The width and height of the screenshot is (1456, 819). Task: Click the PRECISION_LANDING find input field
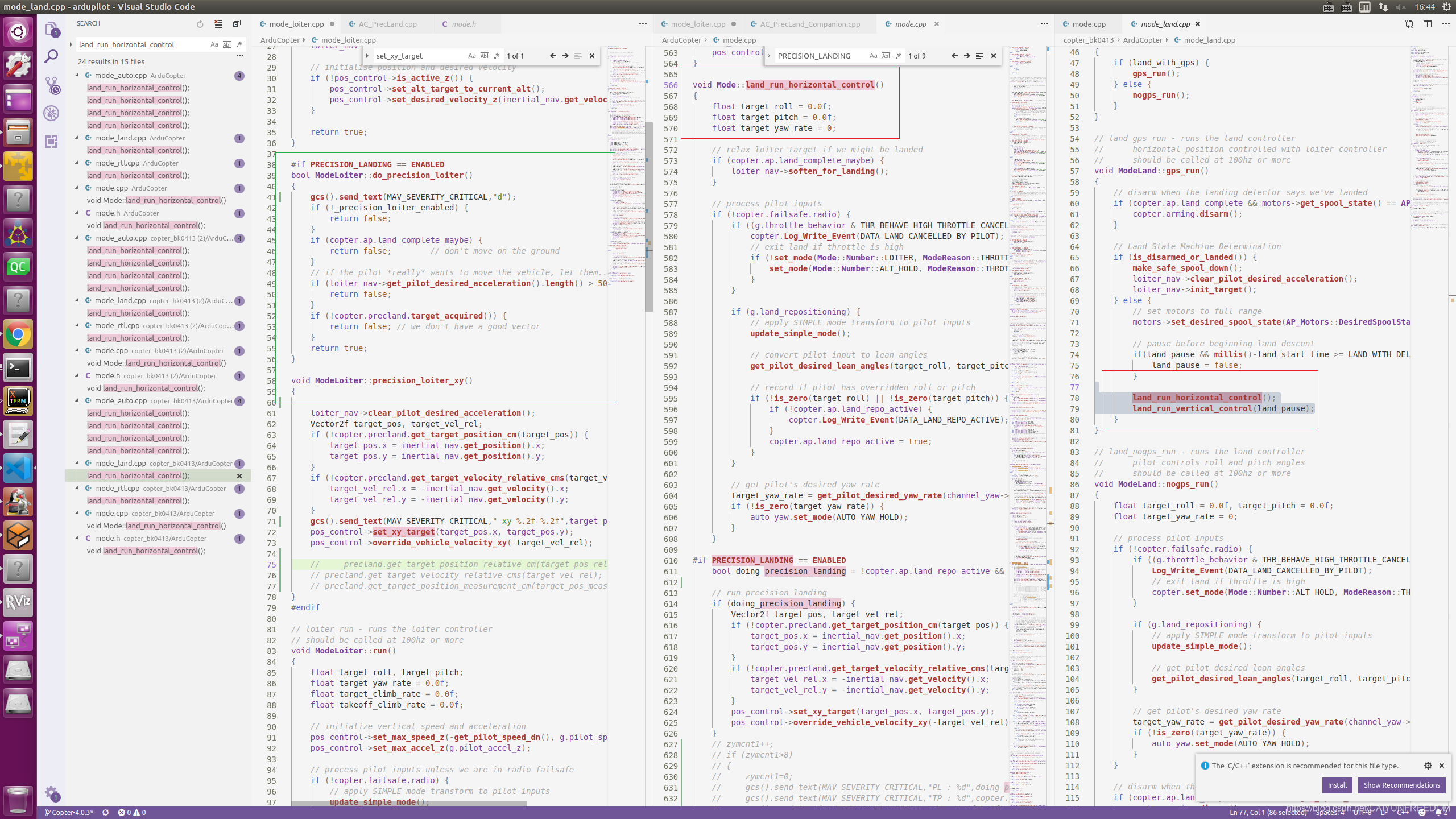pos(819,56)
